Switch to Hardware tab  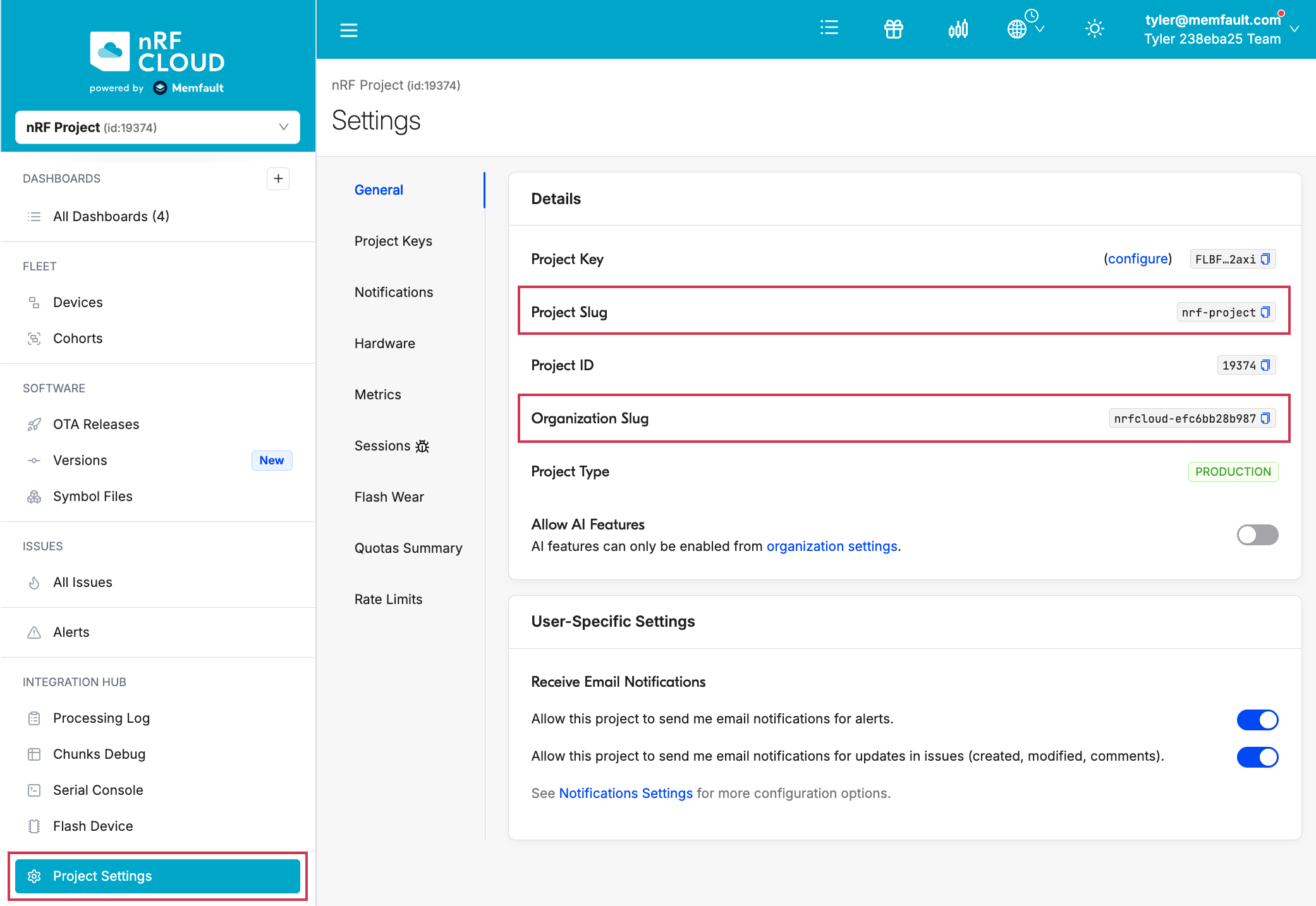pyautogui.click(x=385, y=343)
